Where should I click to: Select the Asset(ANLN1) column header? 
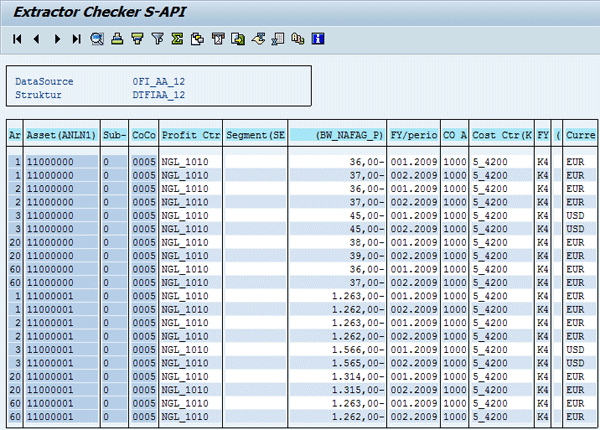pos(62,134)
